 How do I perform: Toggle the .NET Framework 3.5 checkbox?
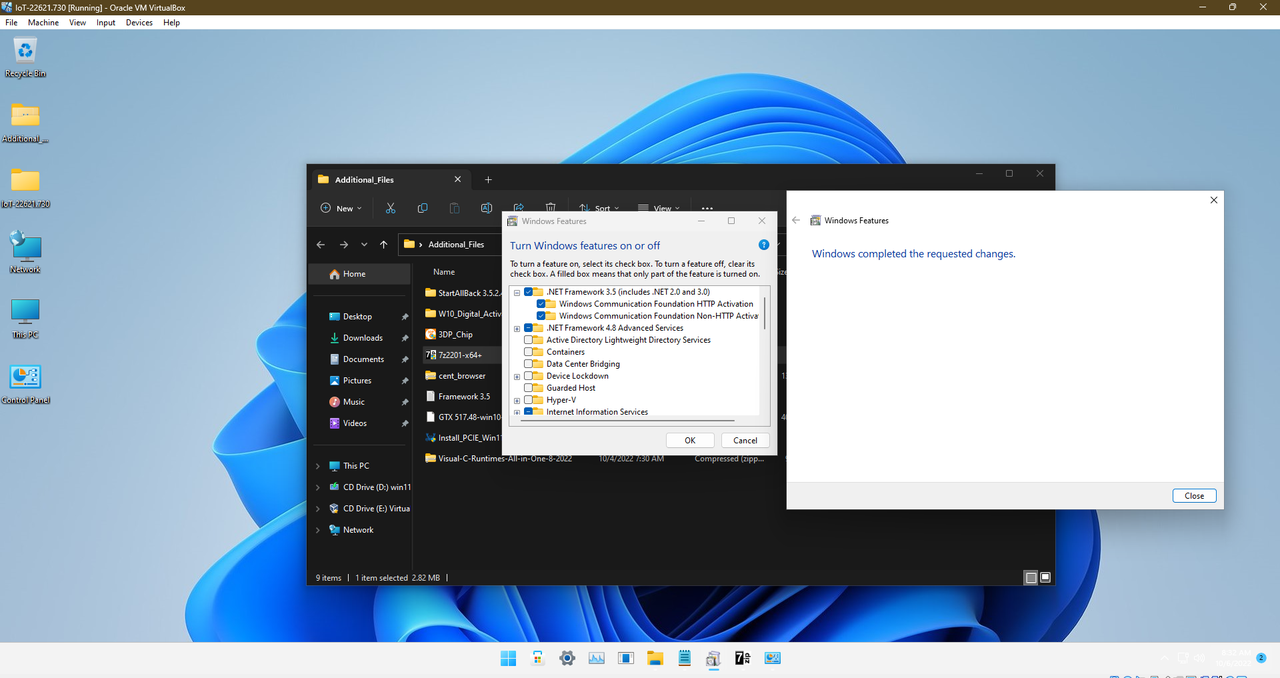[529, 292]
